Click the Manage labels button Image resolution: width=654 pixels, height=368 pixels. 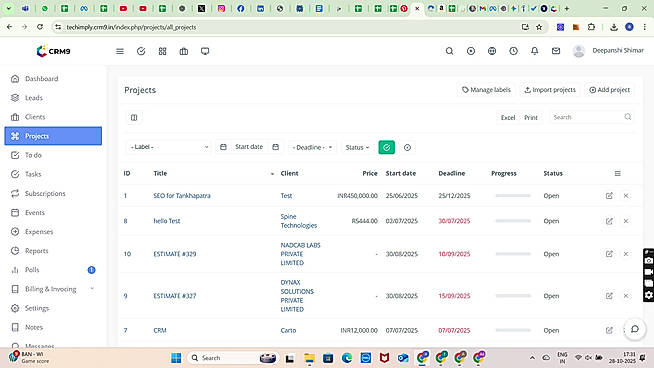[x=486, y=90]
